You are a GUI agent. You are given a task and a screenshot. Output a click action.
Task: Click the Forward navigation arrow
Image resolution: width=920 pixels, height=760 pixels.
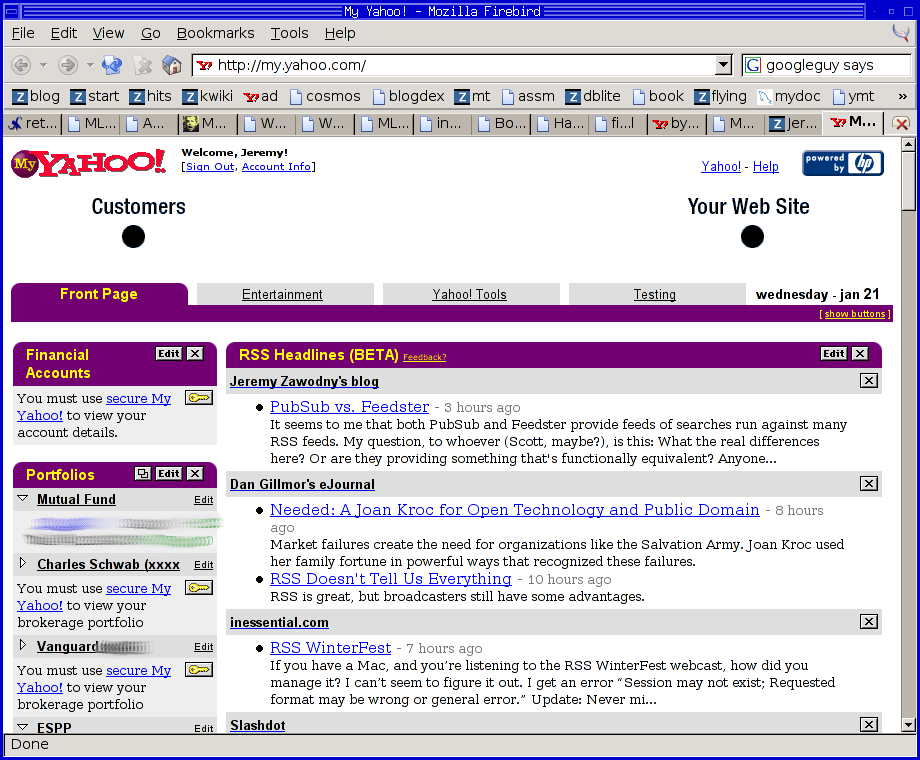68,65
